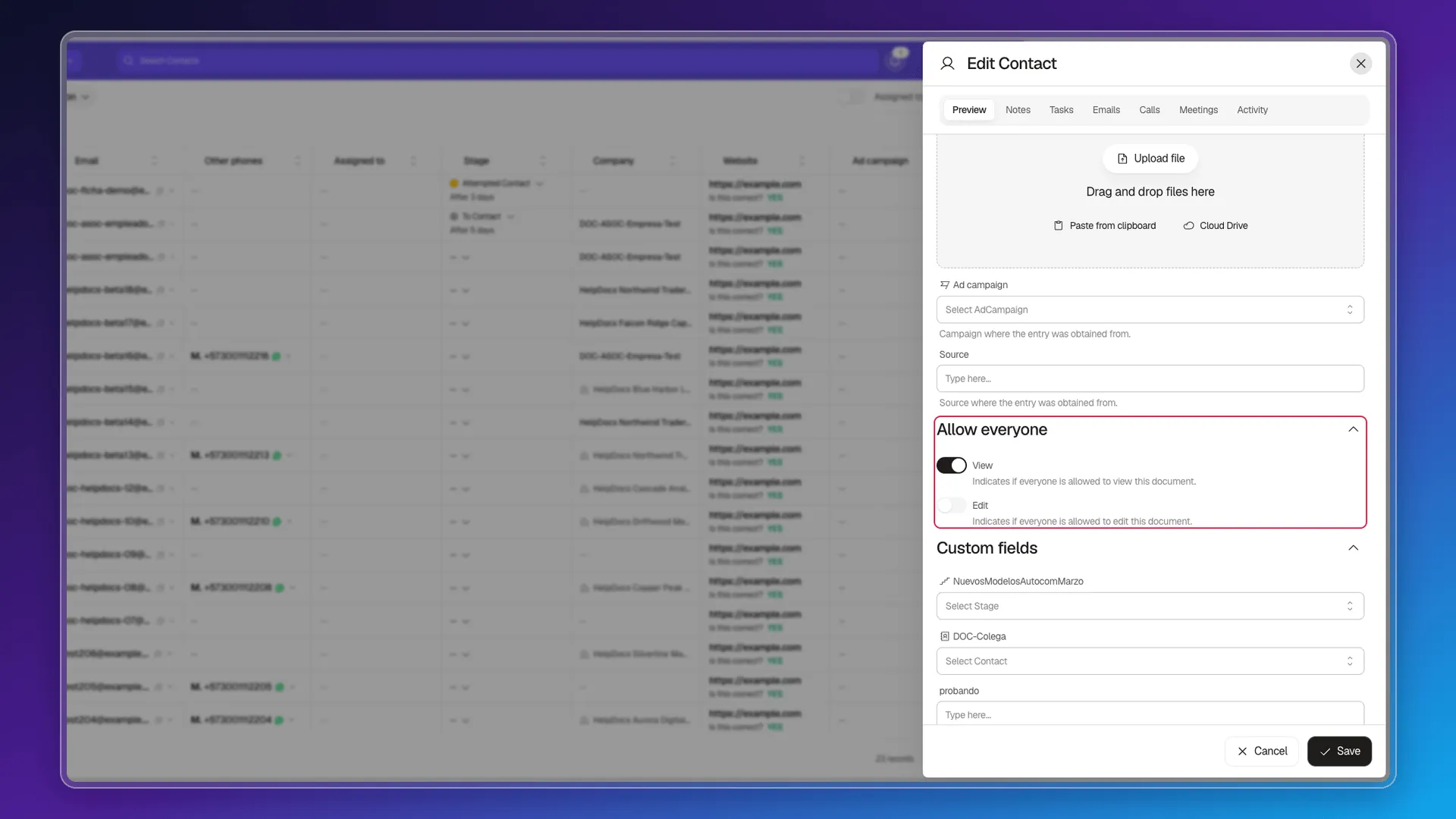
Task: Click the Cancel button
Action: point(1262,752)
